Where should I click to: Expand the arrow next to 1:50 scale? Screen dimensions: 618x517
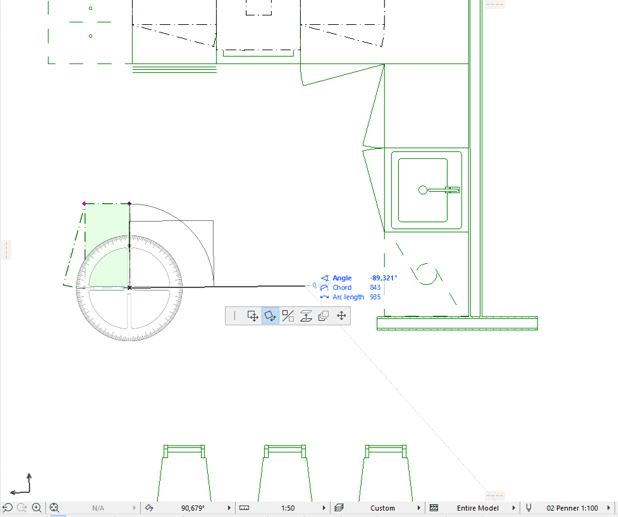[x=326, y=508]
